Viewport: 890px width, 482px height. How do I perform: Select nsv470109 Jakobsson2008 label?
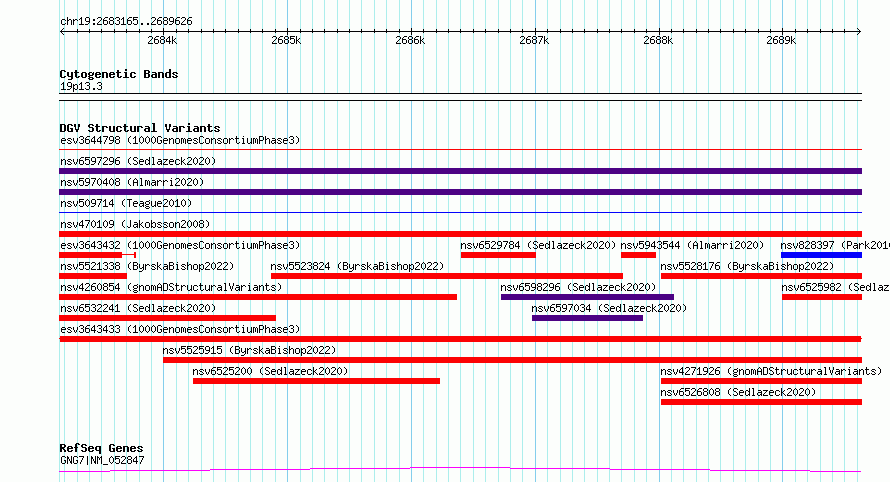[135, 224]
